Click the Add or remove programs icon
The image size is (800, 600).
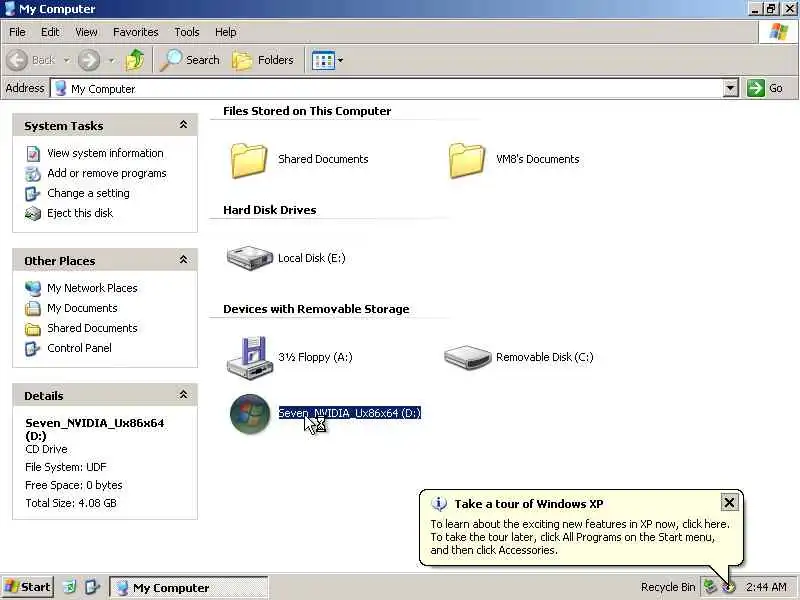33,173
